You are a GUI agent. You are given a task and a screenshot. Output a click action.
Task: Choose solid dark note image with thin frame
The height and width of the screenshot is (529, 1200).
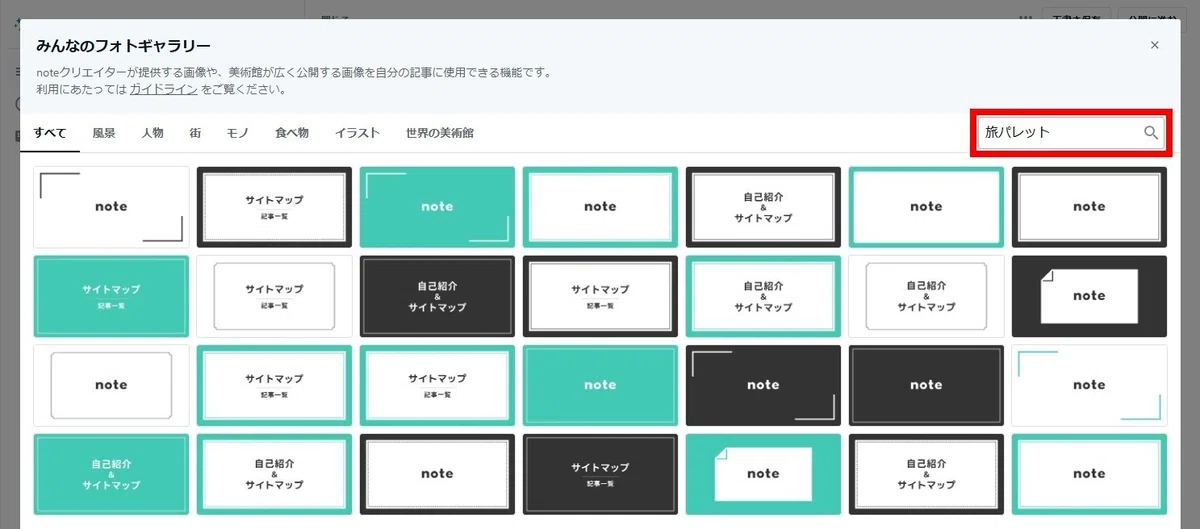point(926,385)
